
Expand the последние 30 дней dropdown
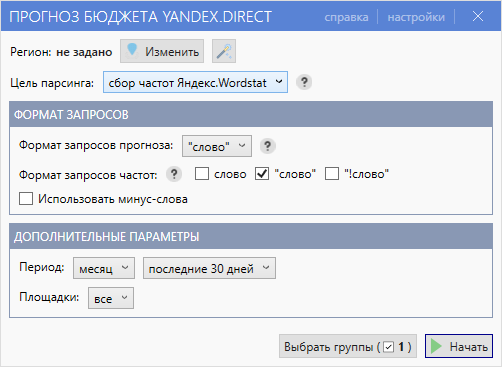[x=209, y=268]
